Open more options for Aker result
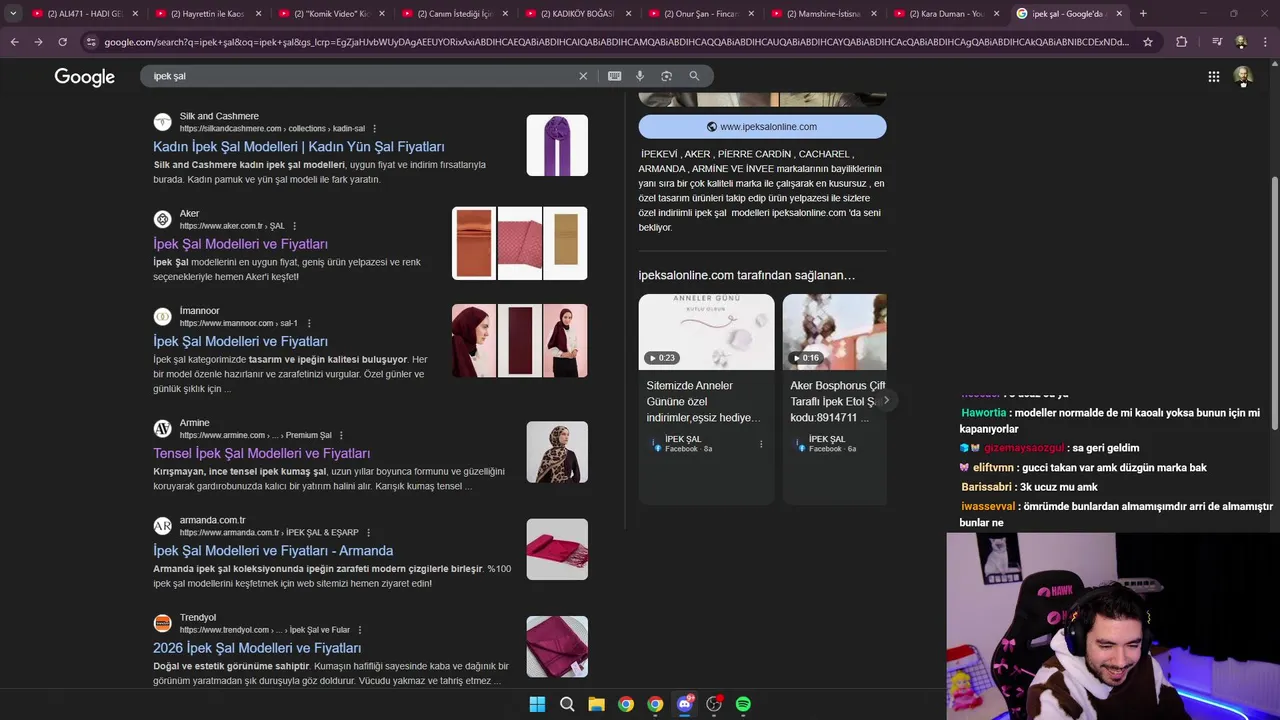The width and height of the screenshot is (1280, 720). pyautogui.click(x=295, y=226)
